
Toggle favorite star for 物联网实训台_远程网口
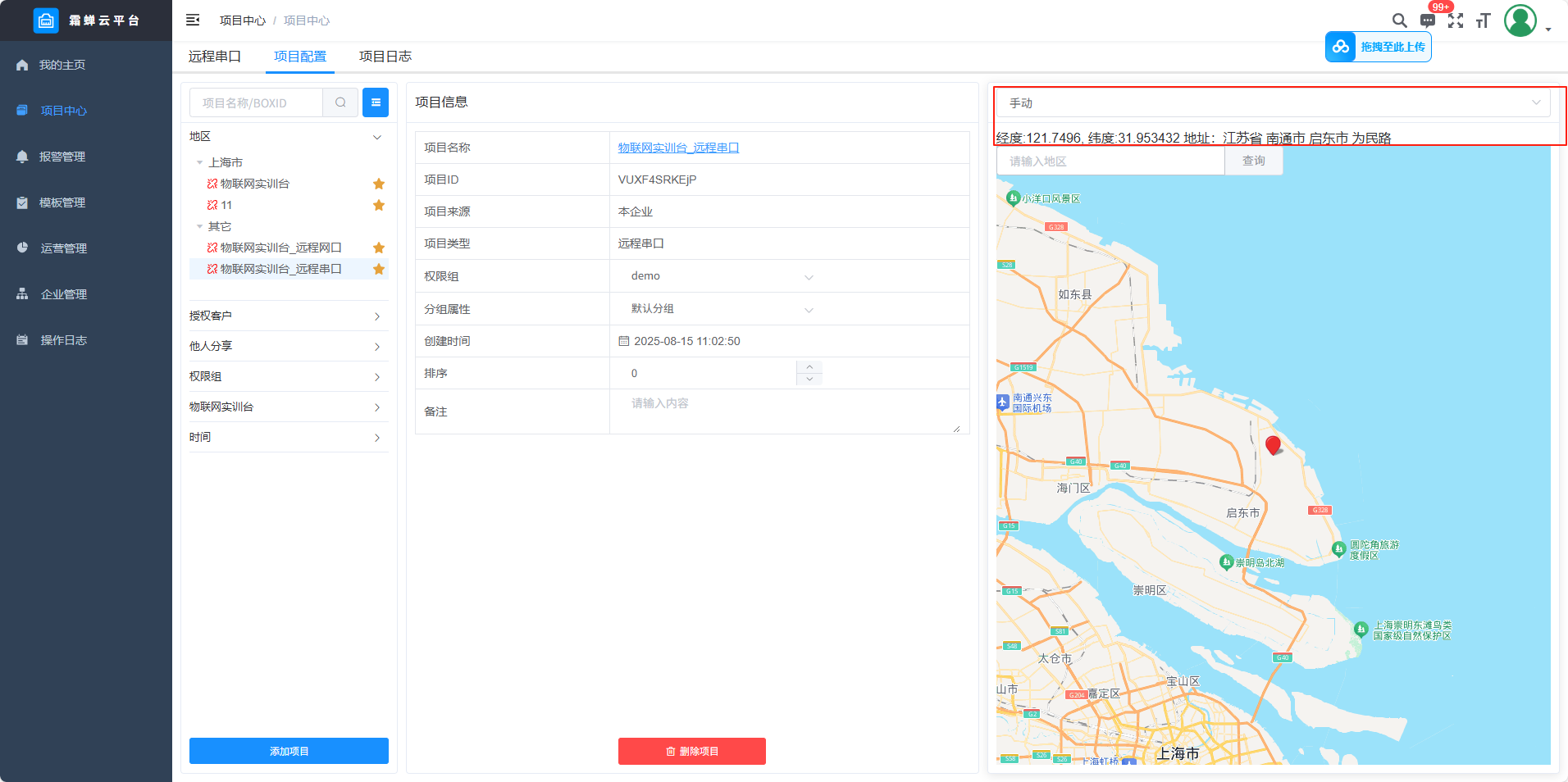[379, 248]
